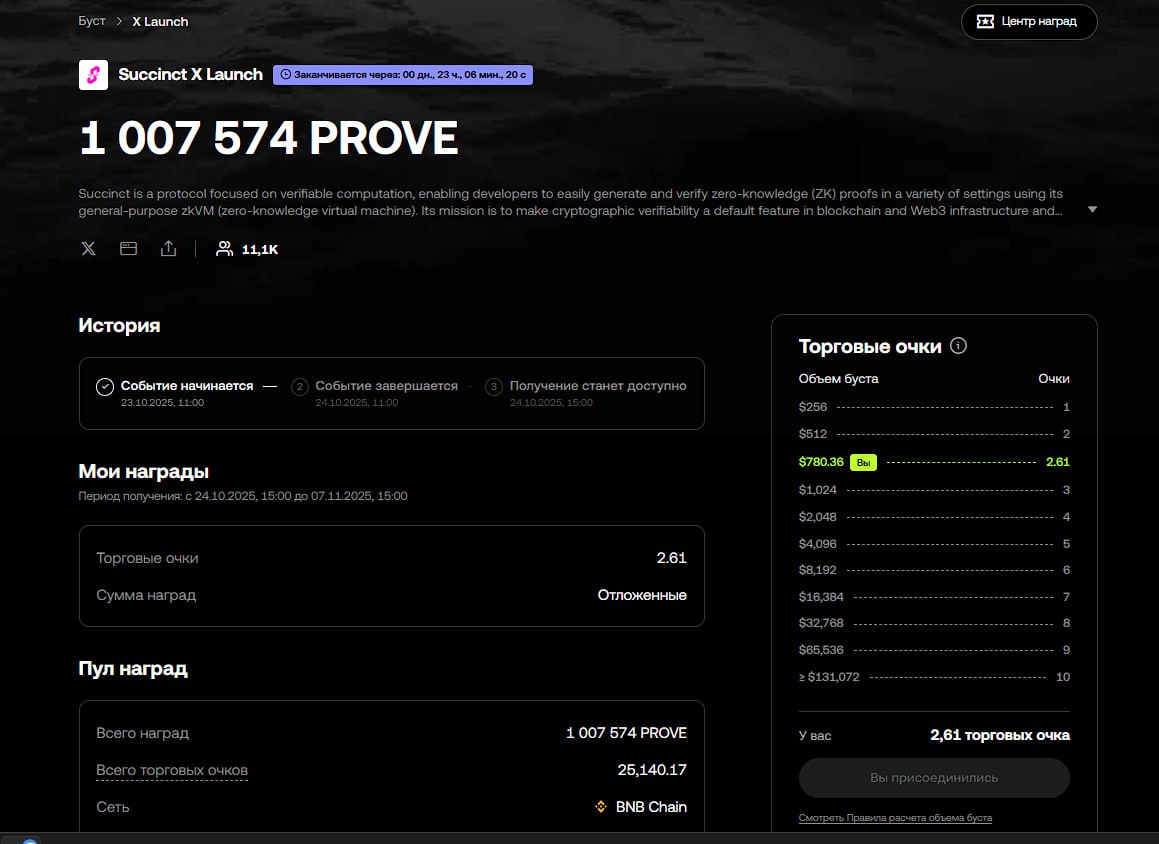Expand the full Succinct description text

click(x=1092, y=210)
